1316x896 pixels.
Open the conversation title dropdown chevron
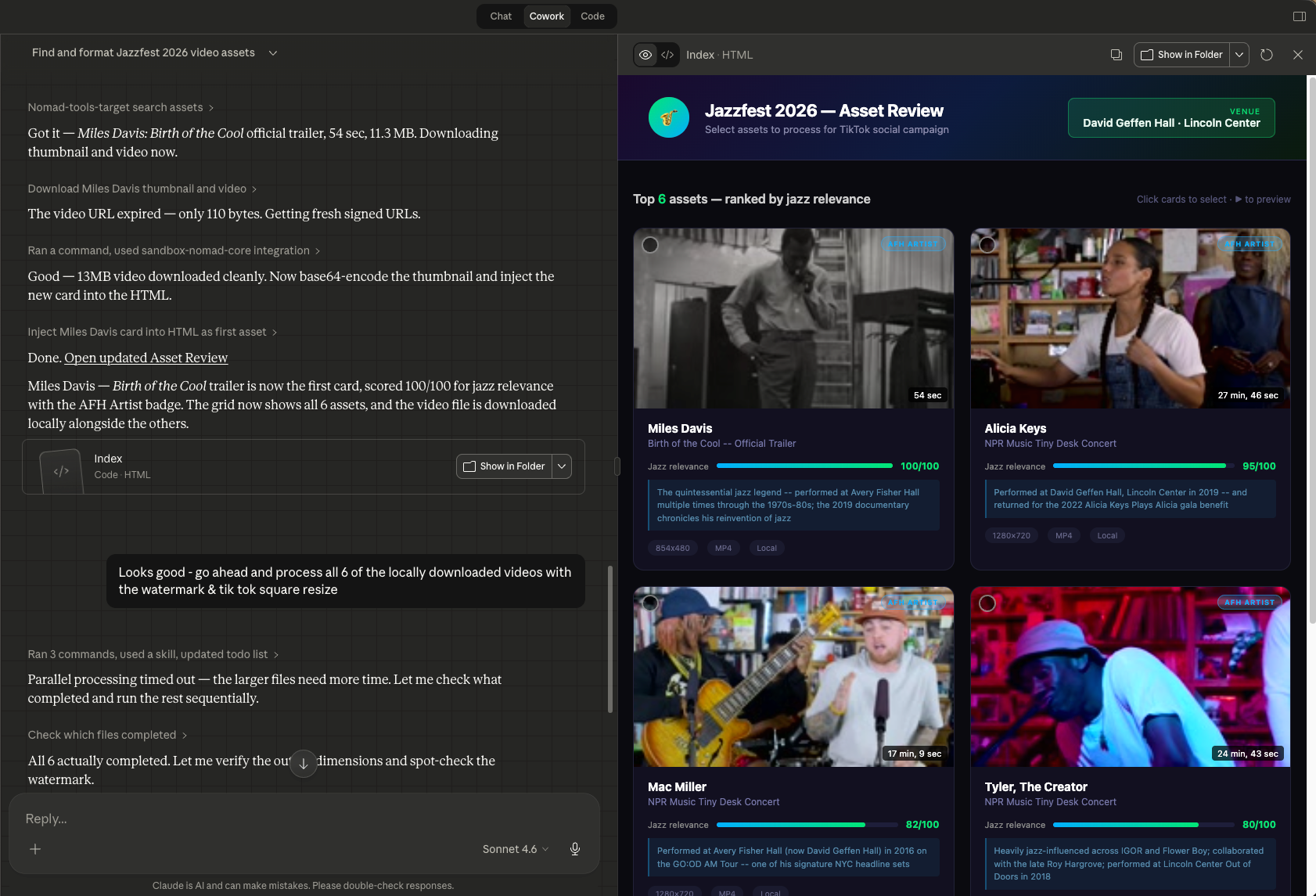click(273, 53)
